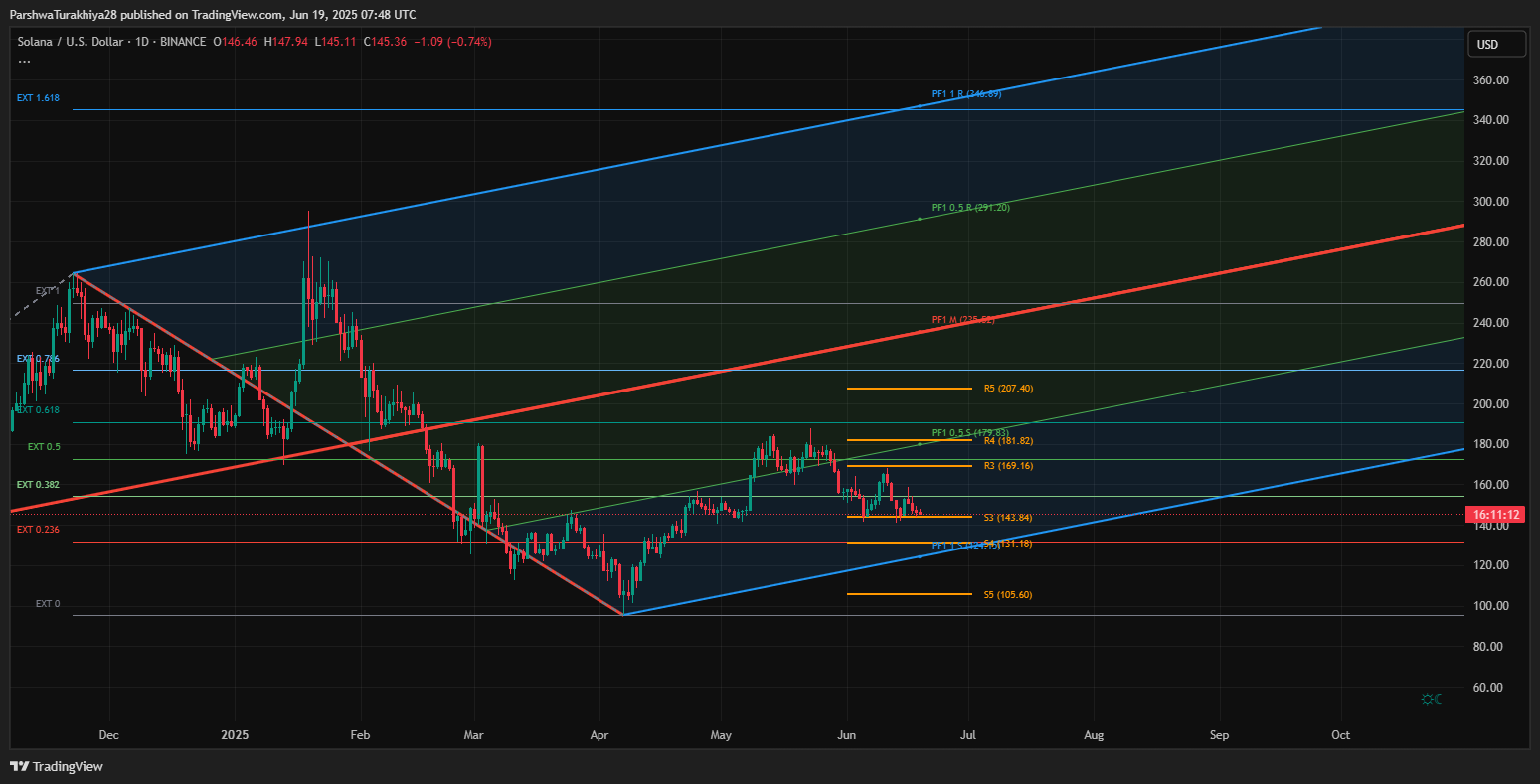Click the S3 (143.84) support label

point(1007,518)
